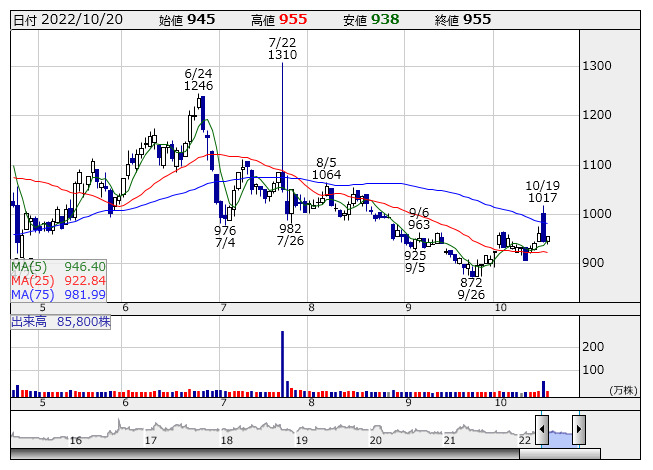The height and width of the screenshot is (470, 653).
Task: Click the 1300 price axis label
Action: point(597,66)
